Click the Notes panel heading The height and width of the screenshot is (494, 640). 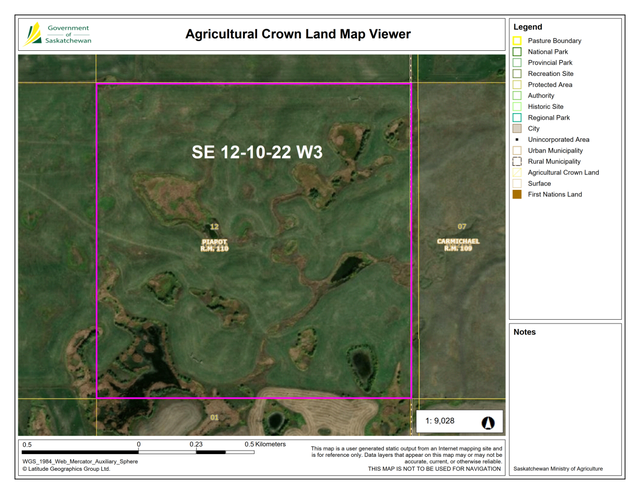coord(524,332)
